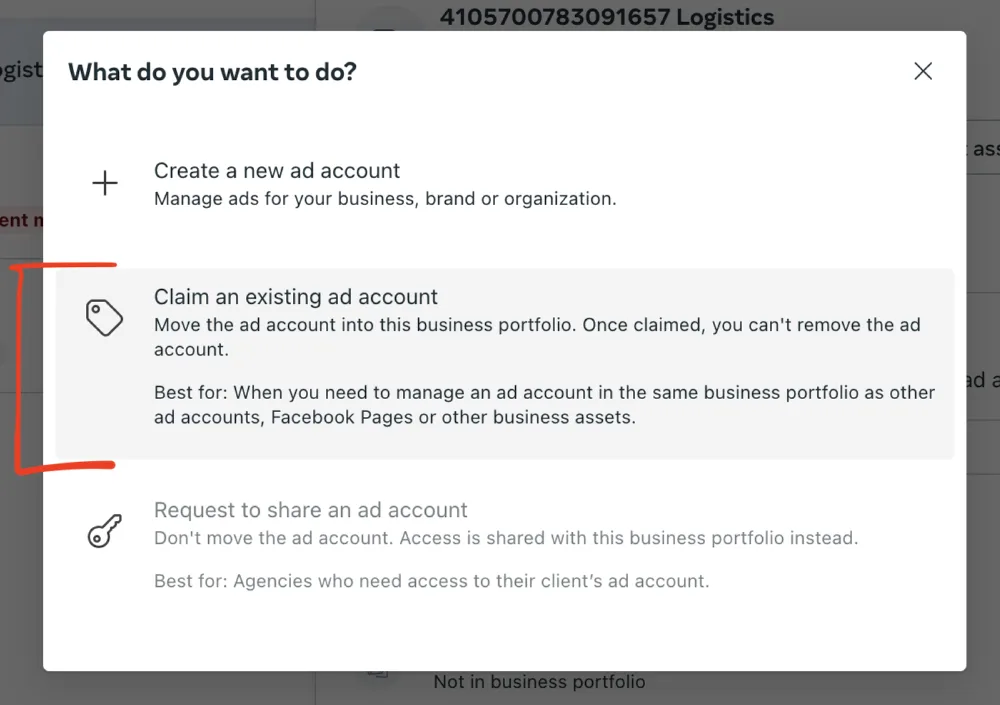Viewport: 1000px width, 705px height.
Task: Click "Not in business portfolio" text below dialog
Action: click(539, 682)
